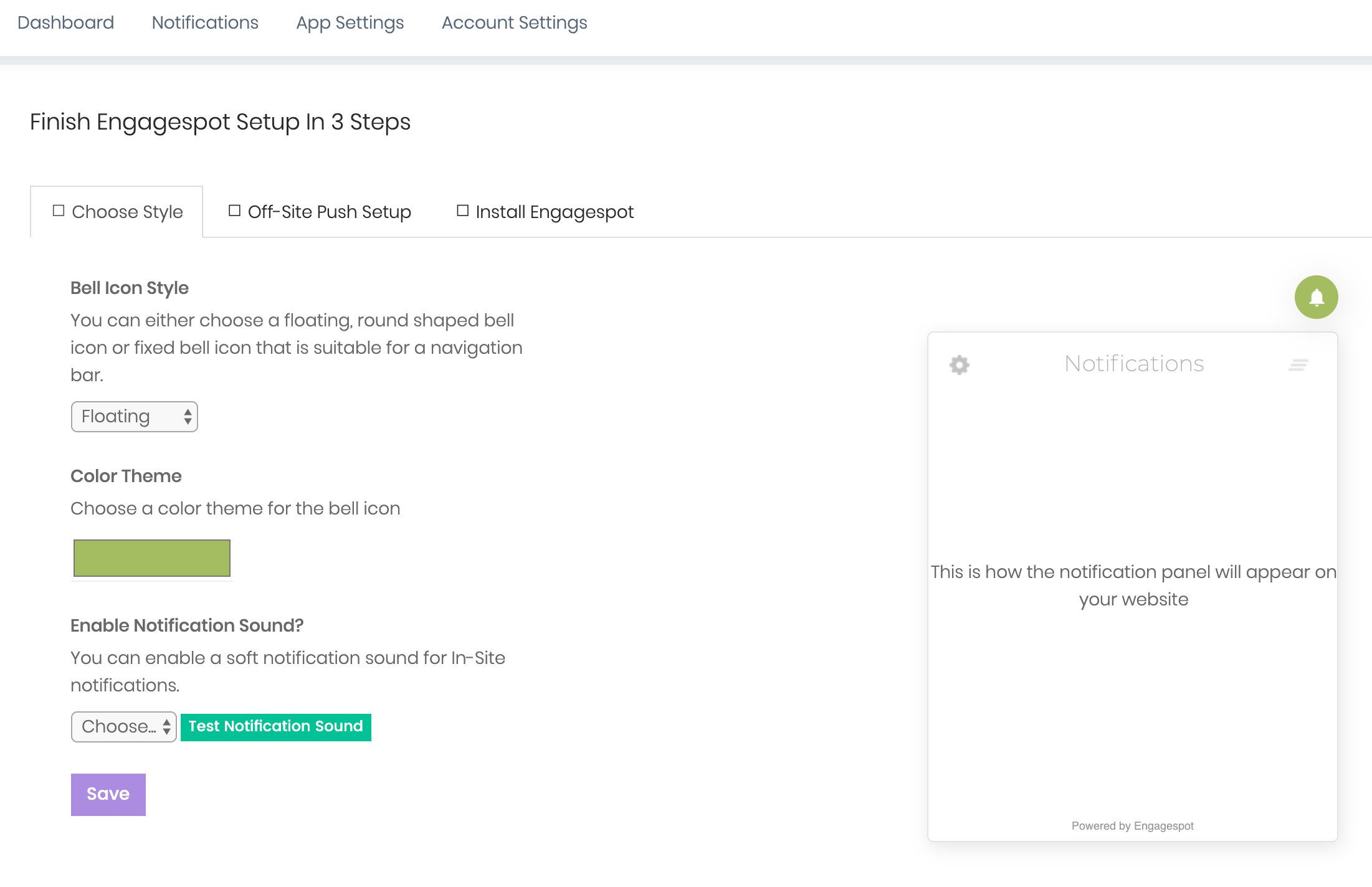1372x887 pixels.
Task: Click the Powered by Engagespot link
Action: [1133, 826]
